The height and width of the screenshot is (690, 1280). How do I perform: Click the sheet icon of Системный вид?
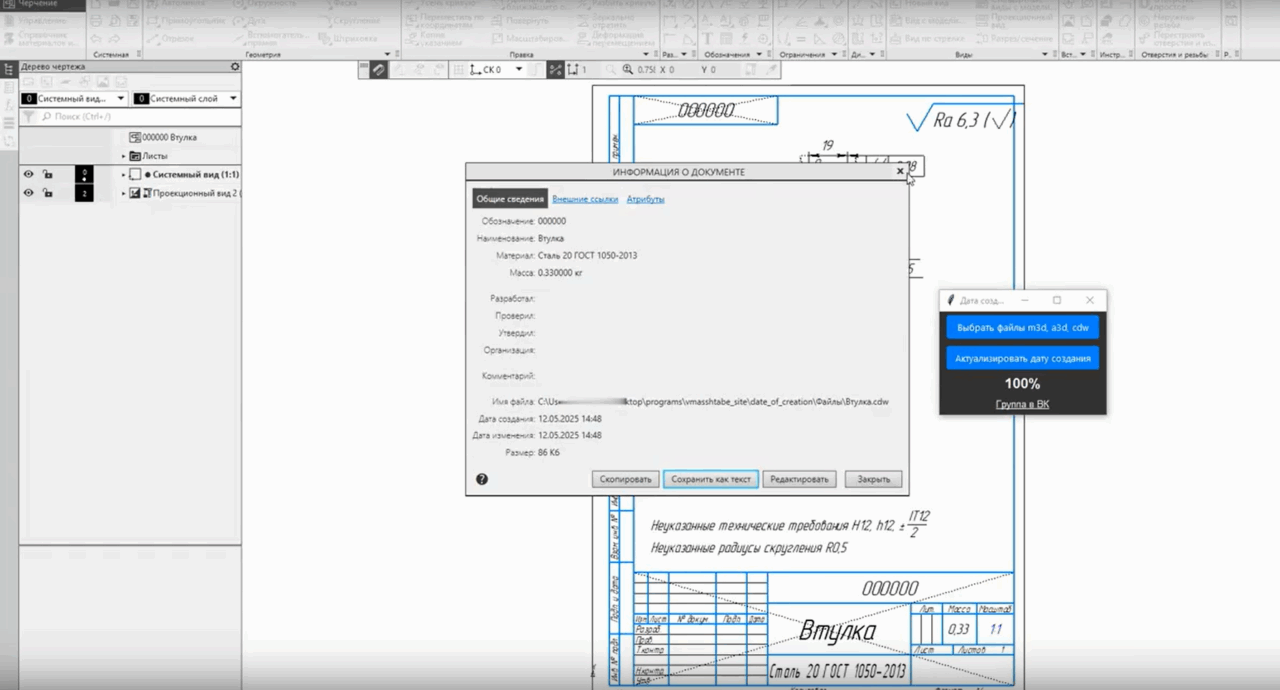[x=136, y=174]
